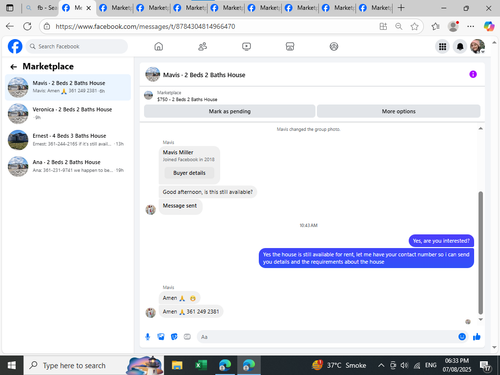
Task: Open emoji picker in message box
Action: [462, 337]
